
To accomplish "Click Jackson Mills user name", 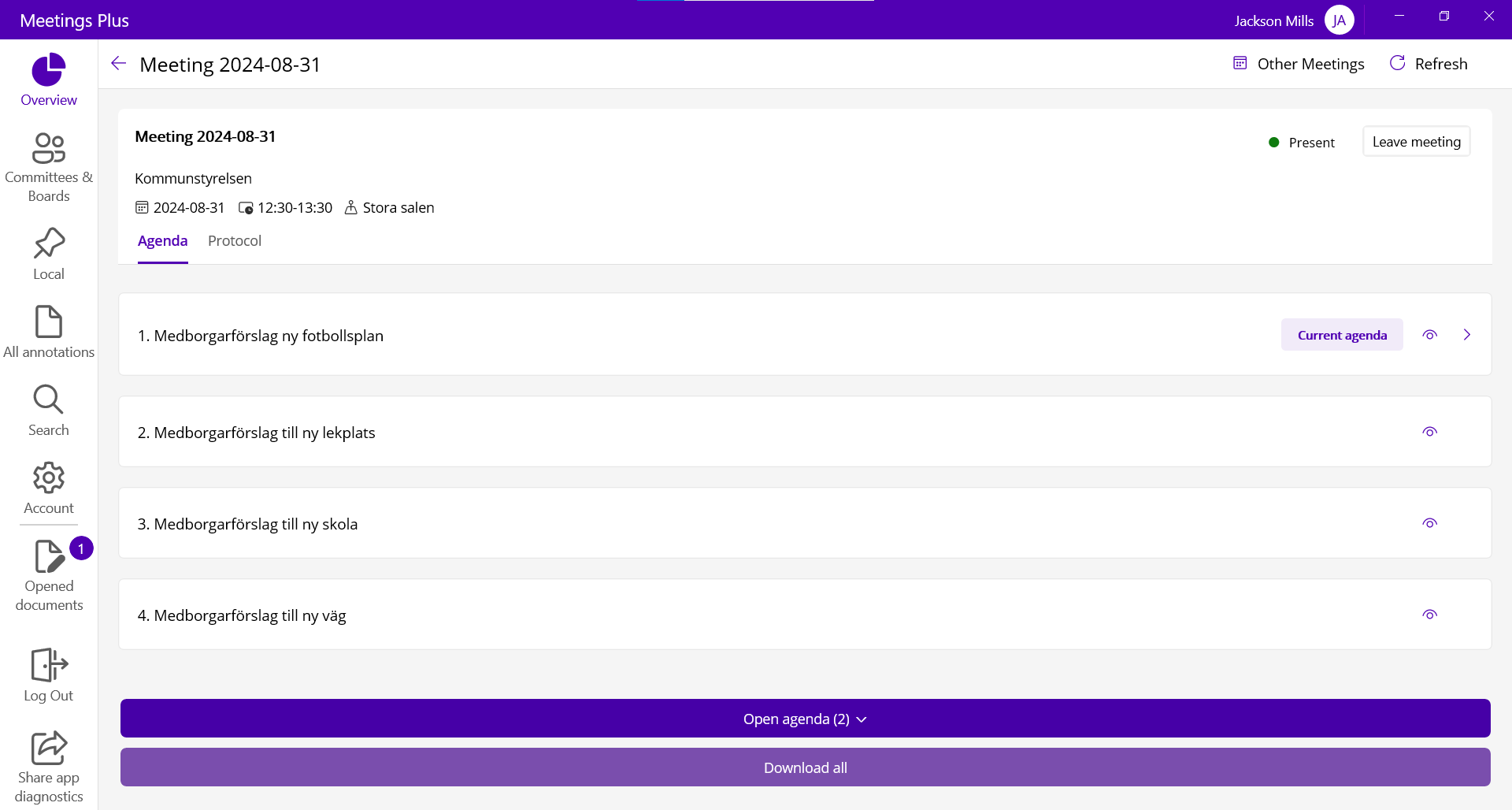I will click(x=1274, y=21).
